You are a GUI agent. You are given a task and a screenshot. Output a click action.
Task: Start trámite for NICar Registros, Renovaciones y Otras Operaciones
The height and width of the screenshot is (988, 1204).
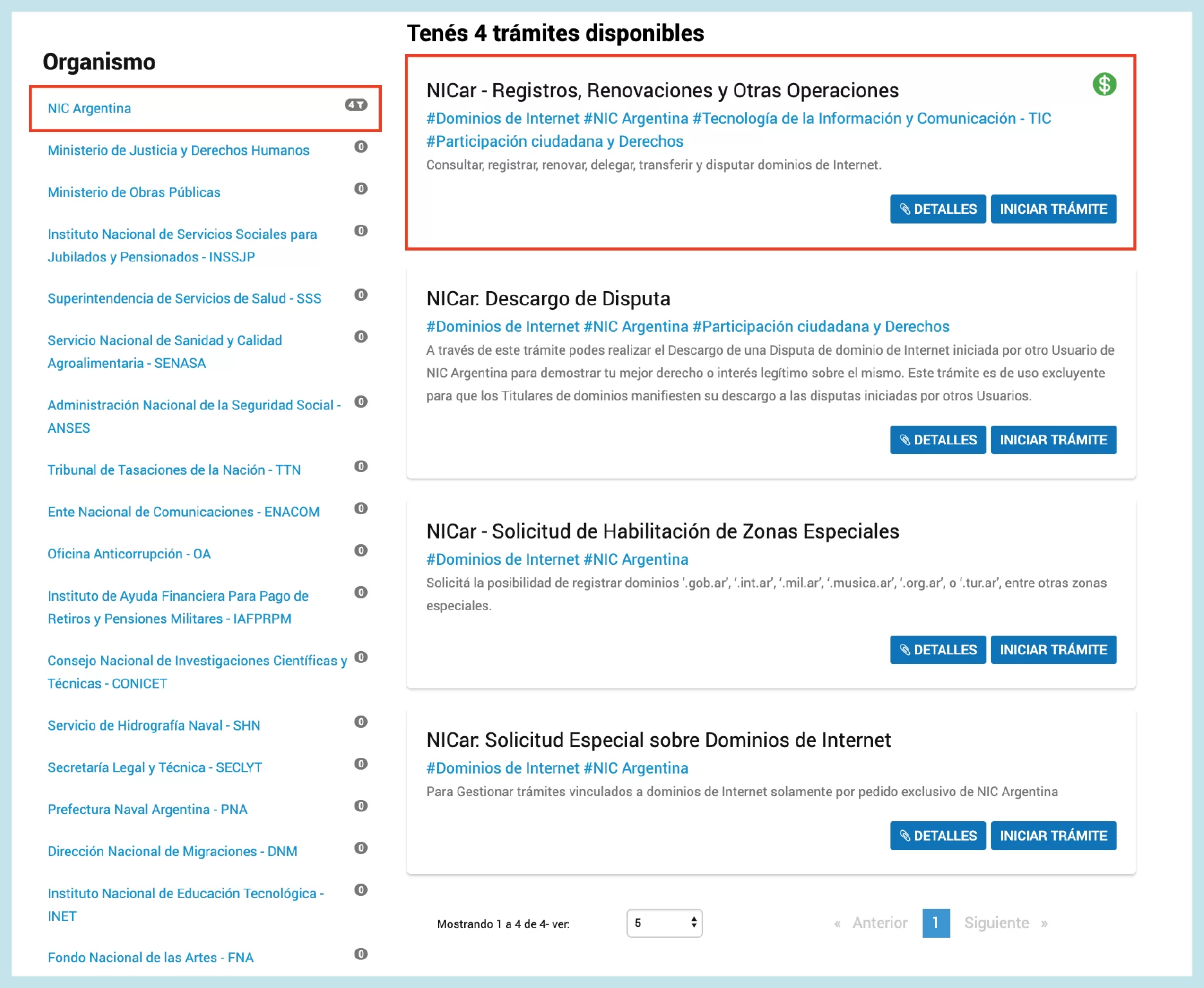(1053, 209)
